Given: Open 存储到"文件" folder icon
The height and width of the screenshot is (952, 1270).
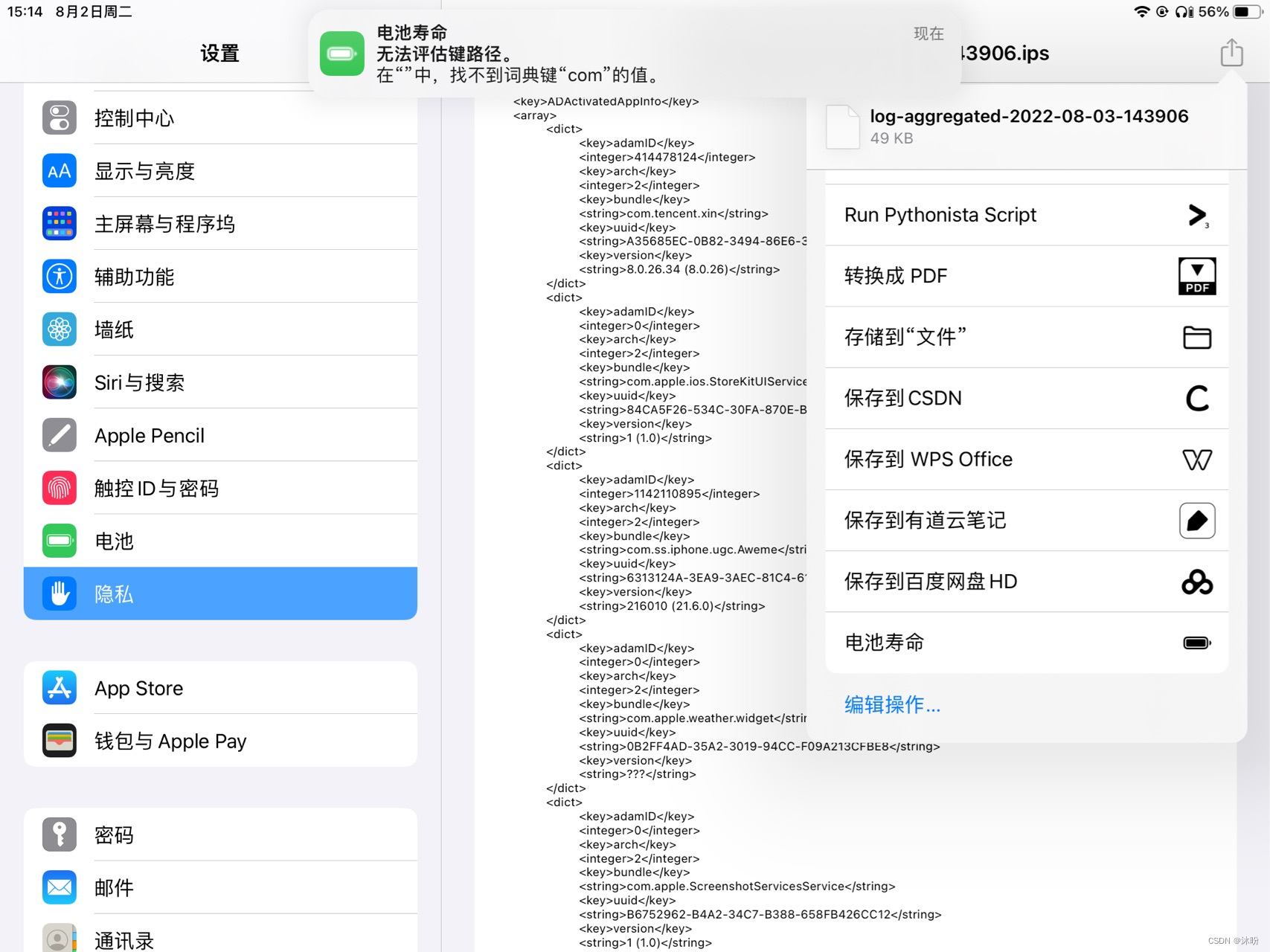Looking at the screenshot, I should pos(1196,337).
